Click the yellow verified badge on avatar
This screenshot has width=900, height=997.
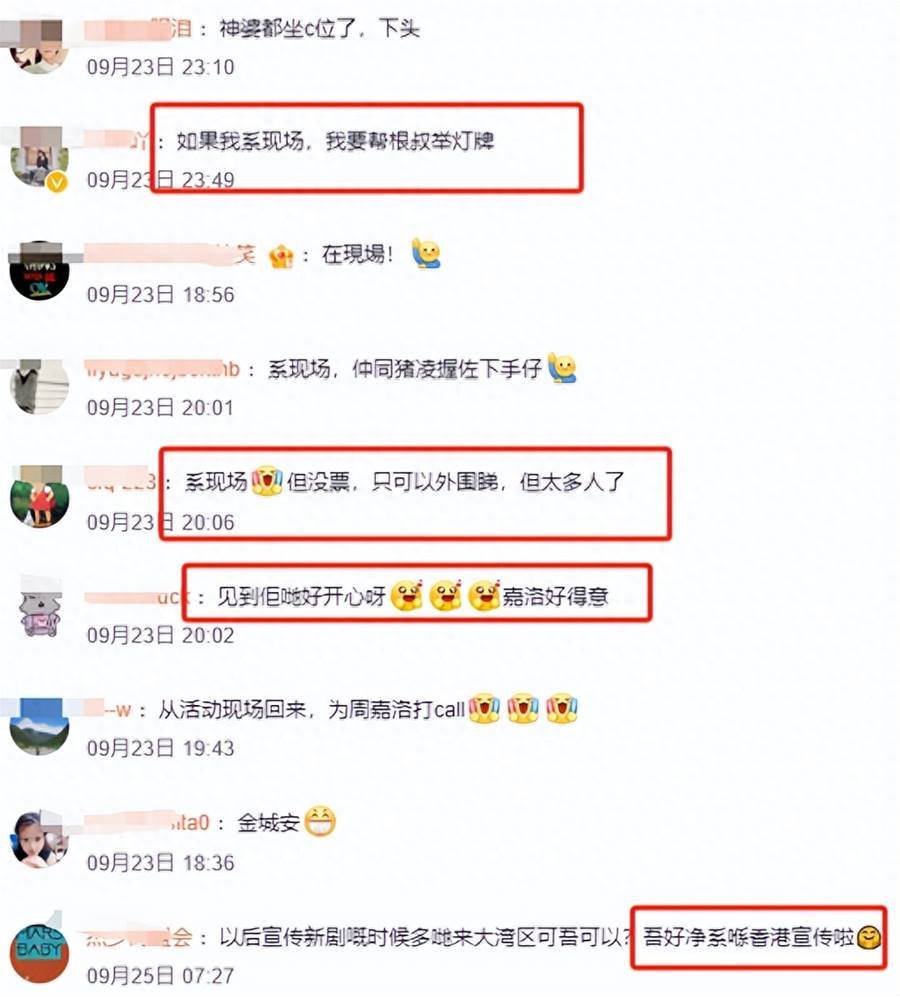57,184
